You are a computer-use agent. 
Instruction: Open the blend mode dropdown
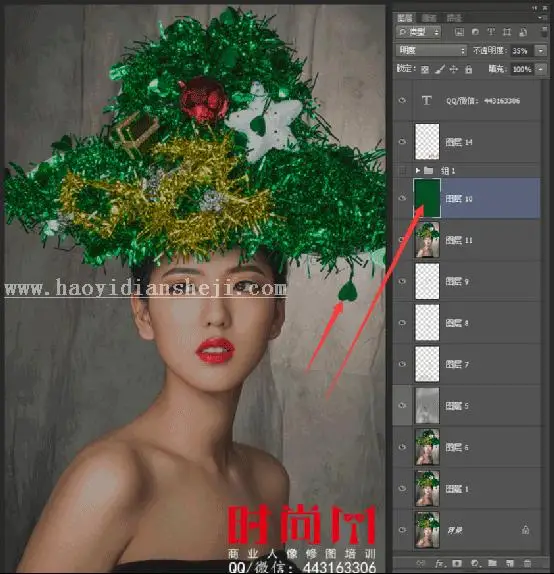coord(432,51)
